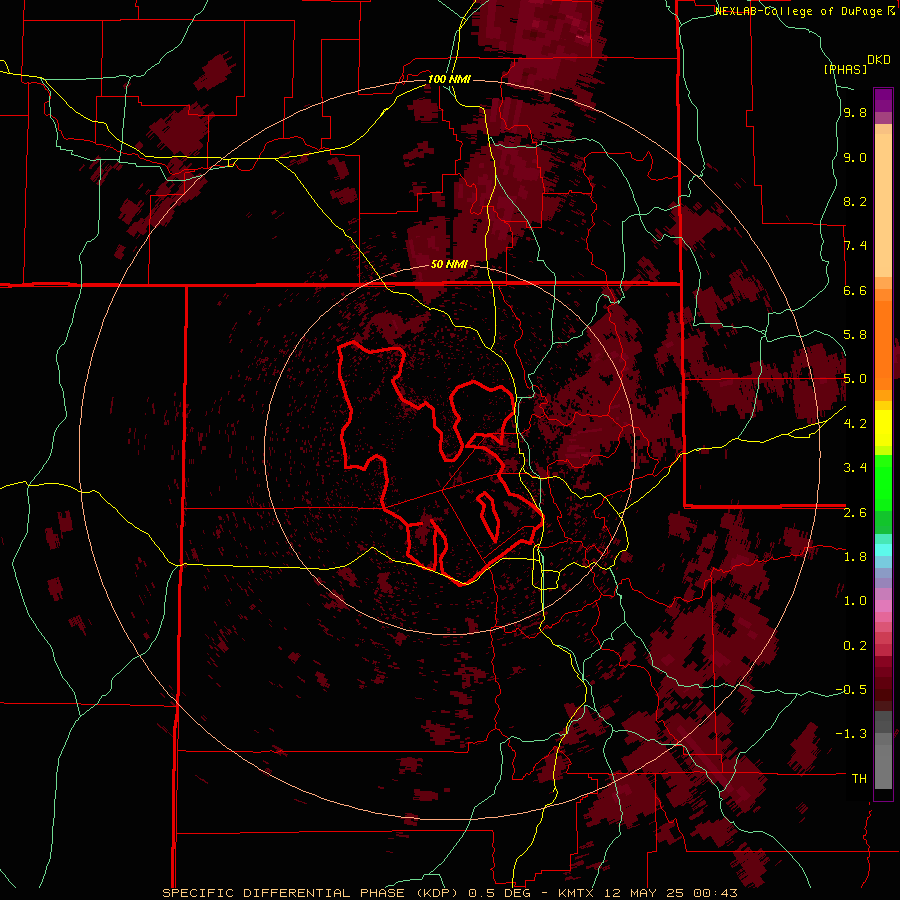Click the "50 NMI" range ring label

[449, 265]
